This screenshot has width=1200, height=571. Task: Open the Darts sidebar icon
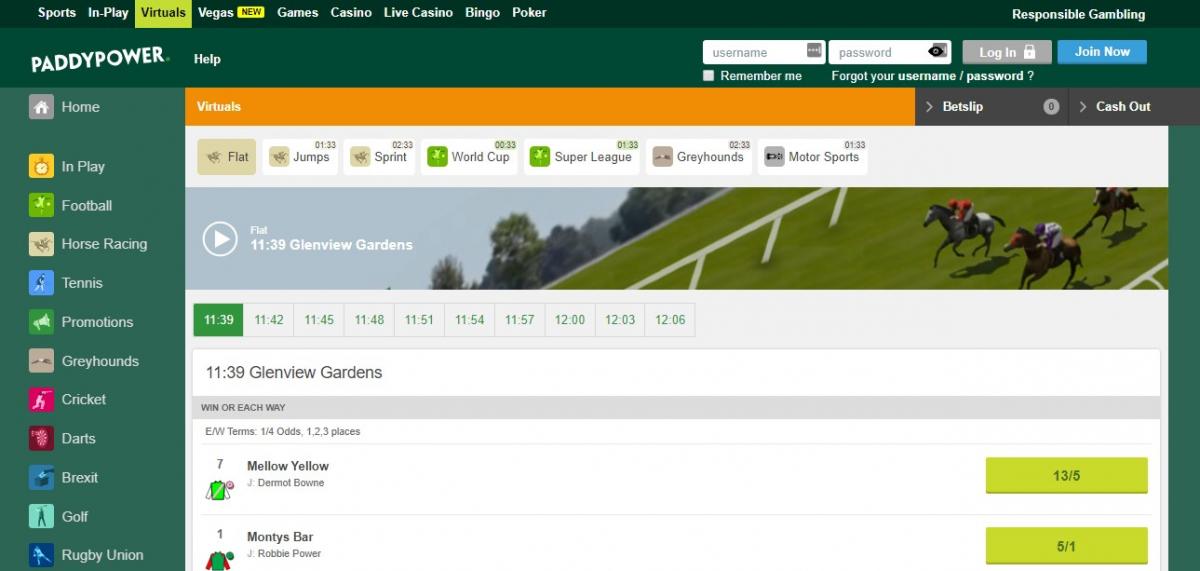[41, 438]
